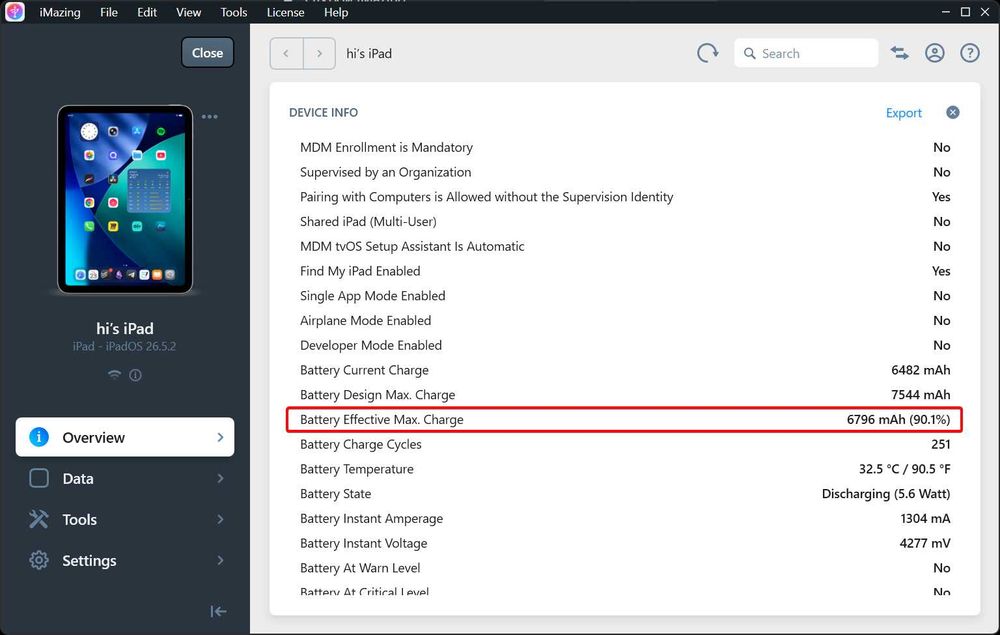The image size is (1000, 635).
Task: Click the Export link
Action: coord(904,113)
